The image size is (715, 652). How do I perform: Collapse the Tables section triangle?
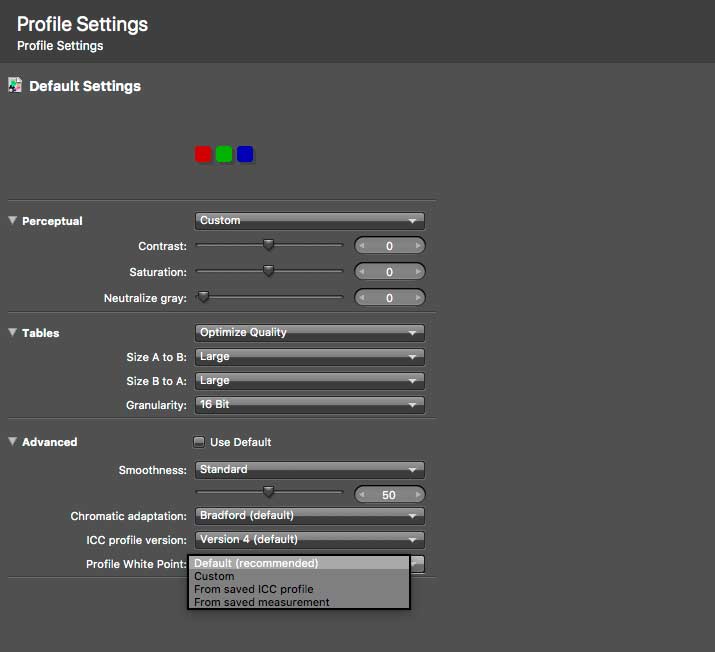pos(13,332)
